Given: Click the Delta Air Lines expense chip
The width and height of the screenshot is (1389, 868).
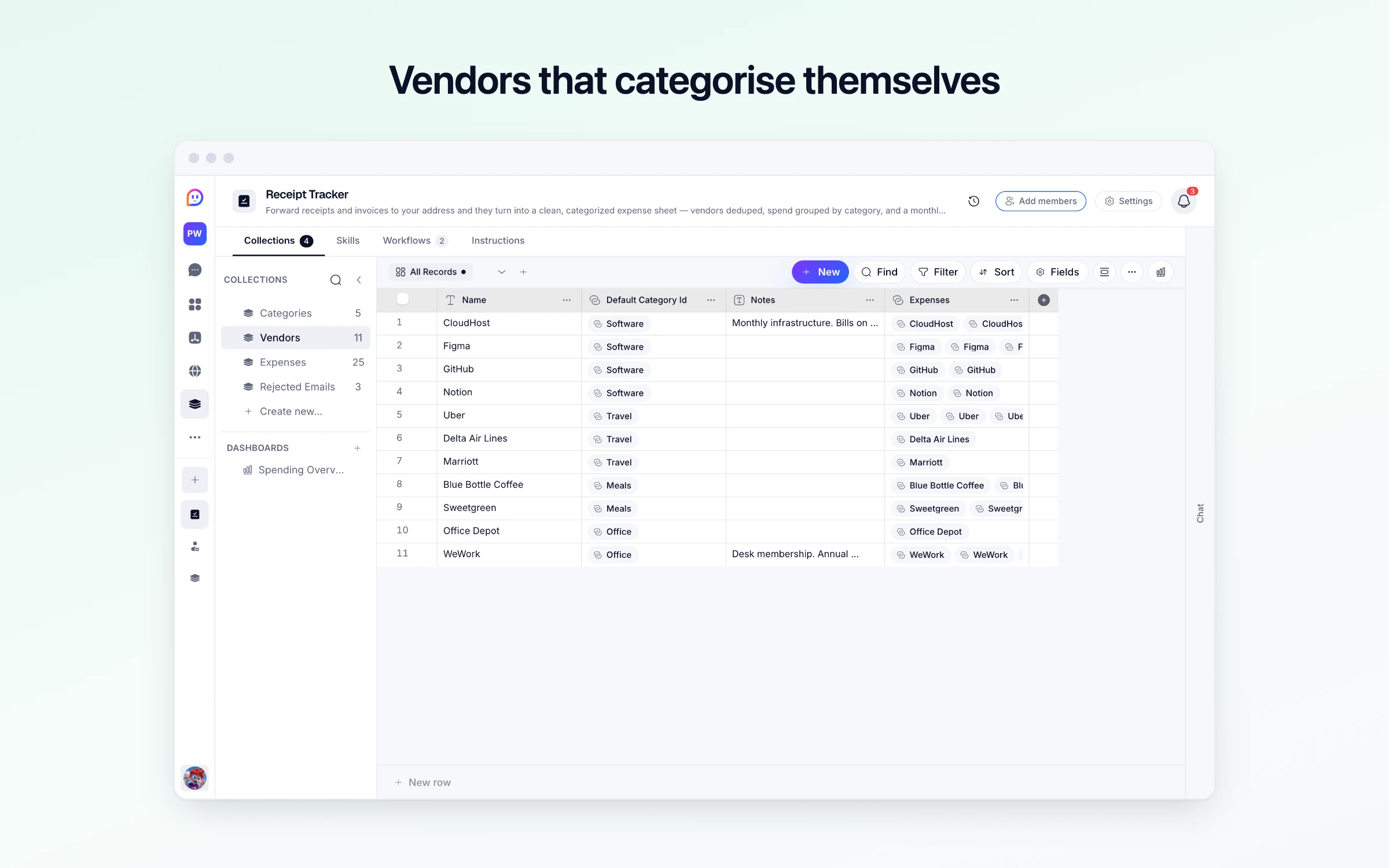Looking at the screenshot, I should coord(934,440).
